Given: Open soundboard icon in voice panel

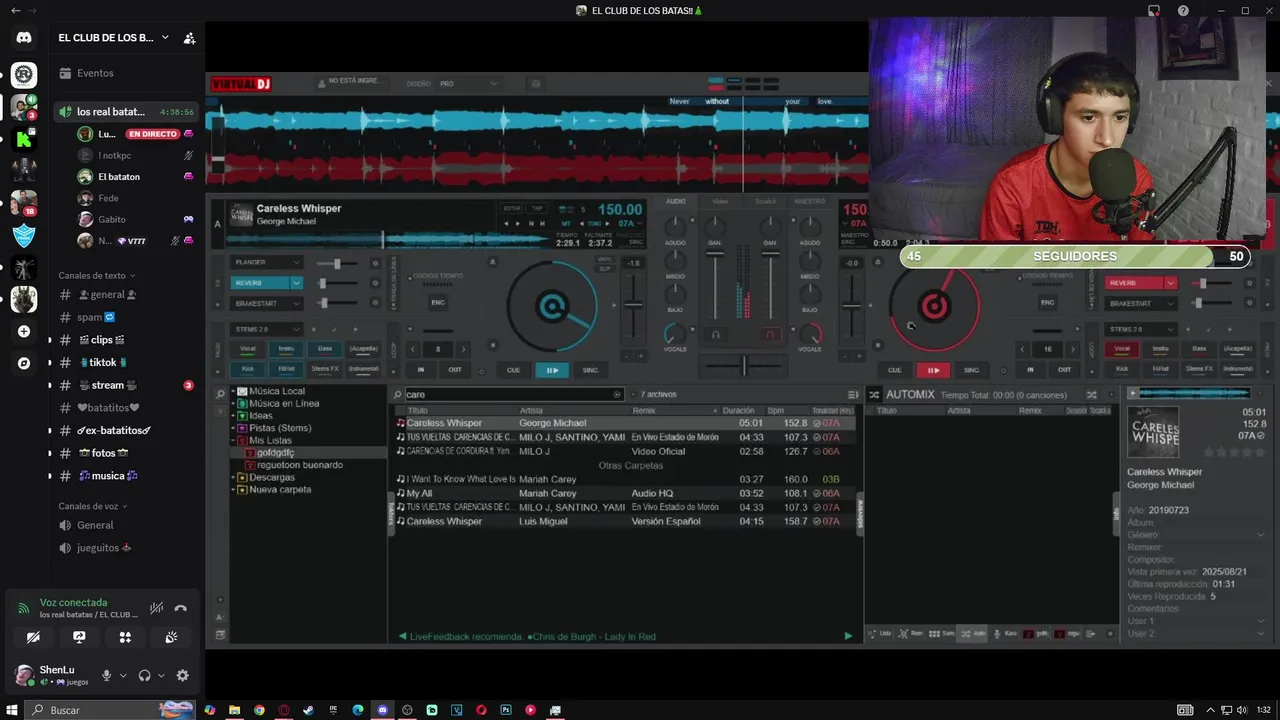Looking at the screenshot, I should tap(171, 637).
